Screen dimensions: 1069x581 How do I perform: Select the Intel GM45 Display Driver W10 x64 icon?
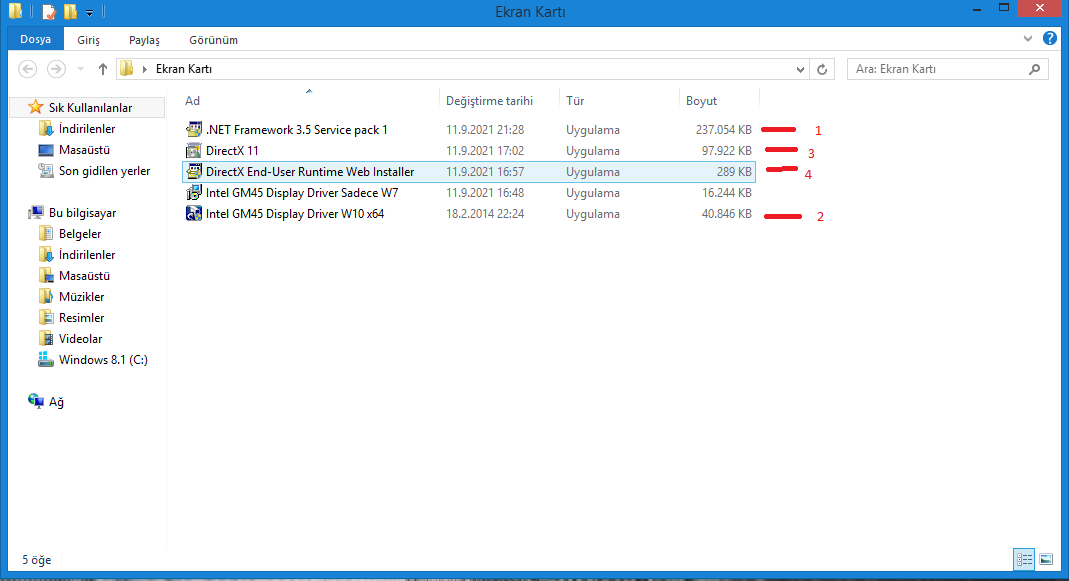[x=194, y=213]
